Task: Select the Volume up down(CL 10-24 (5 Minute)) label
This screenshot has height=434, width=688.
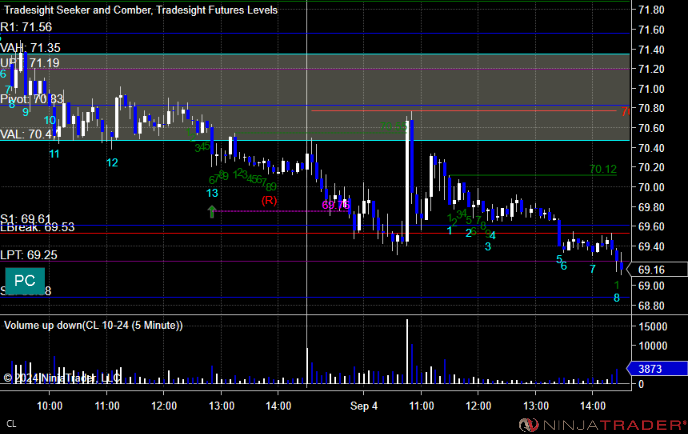Action: click(x=93, y=325)
